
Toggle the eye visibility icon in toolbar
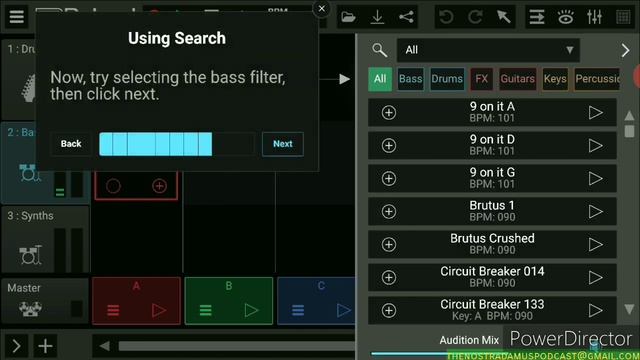[566, 17]
